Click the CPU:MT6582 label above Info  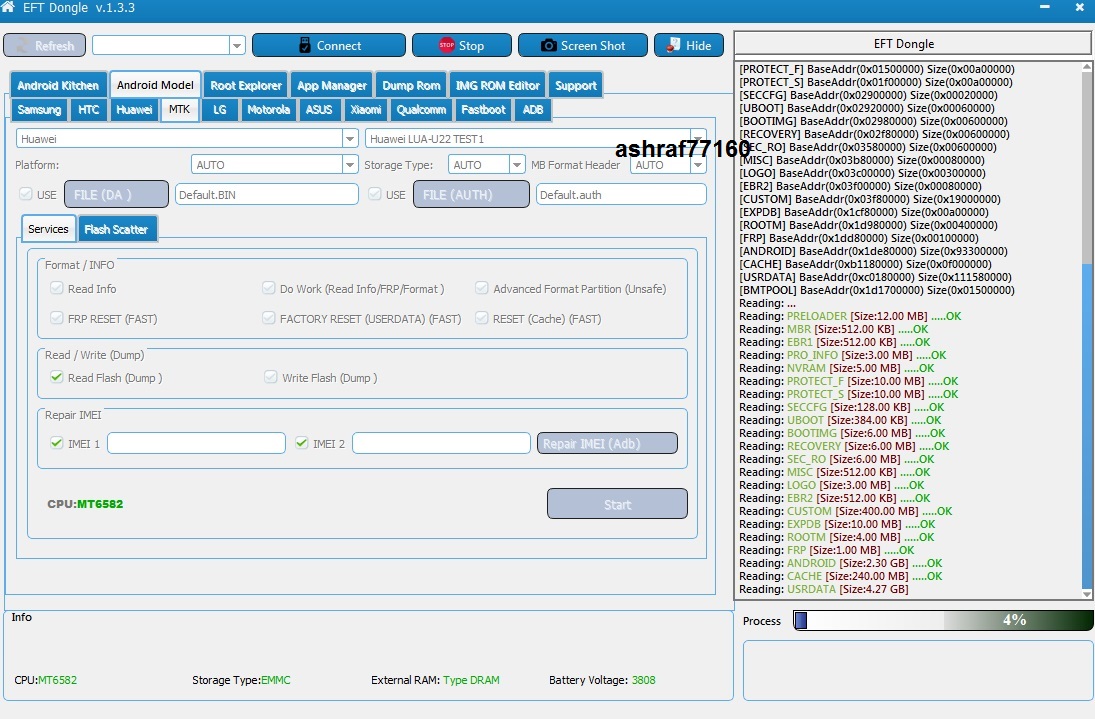point(85,504)
